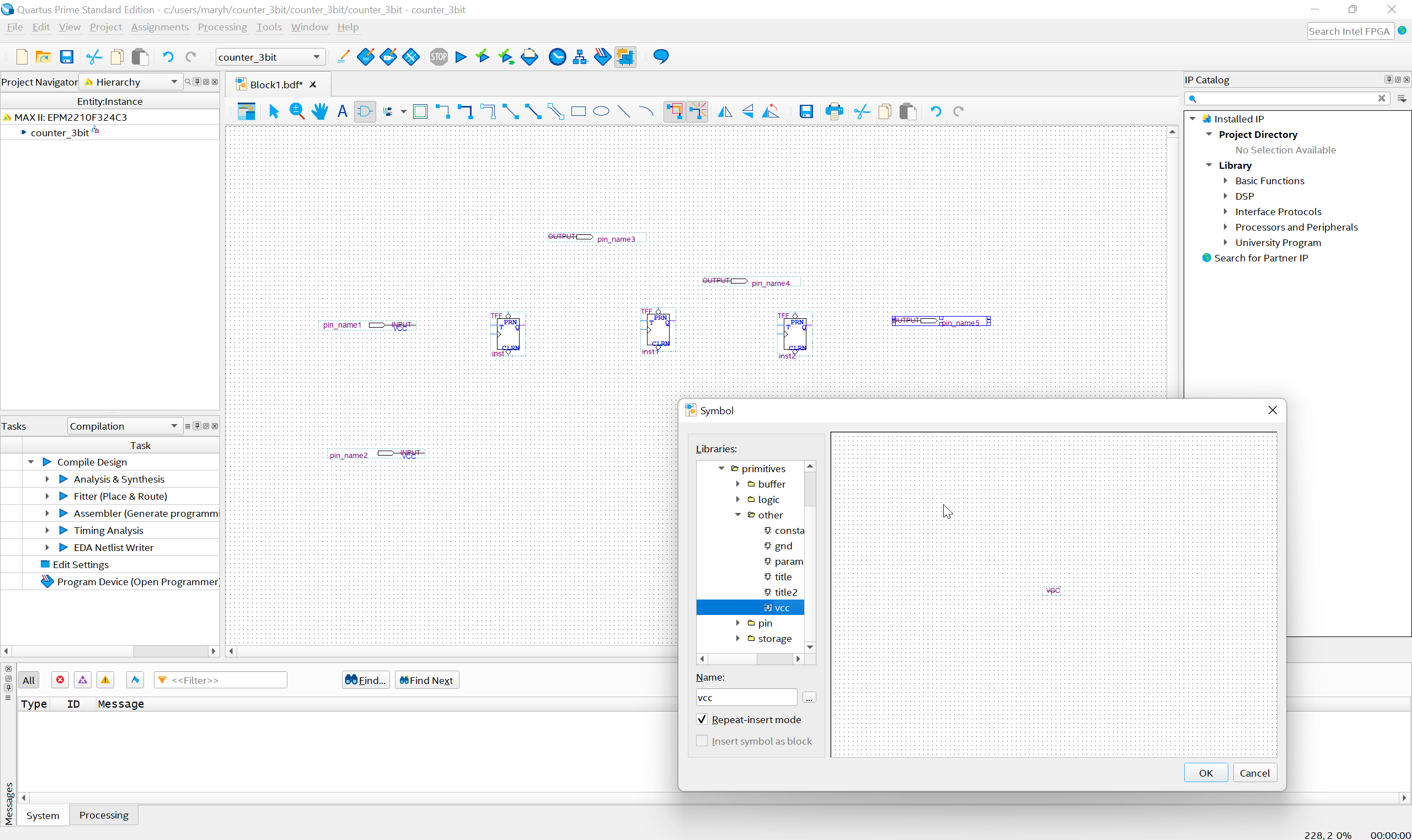The height and width of the screenshot is (840, 1412).
Task: Select the Line drawing tool
Action: pos(624,111)
